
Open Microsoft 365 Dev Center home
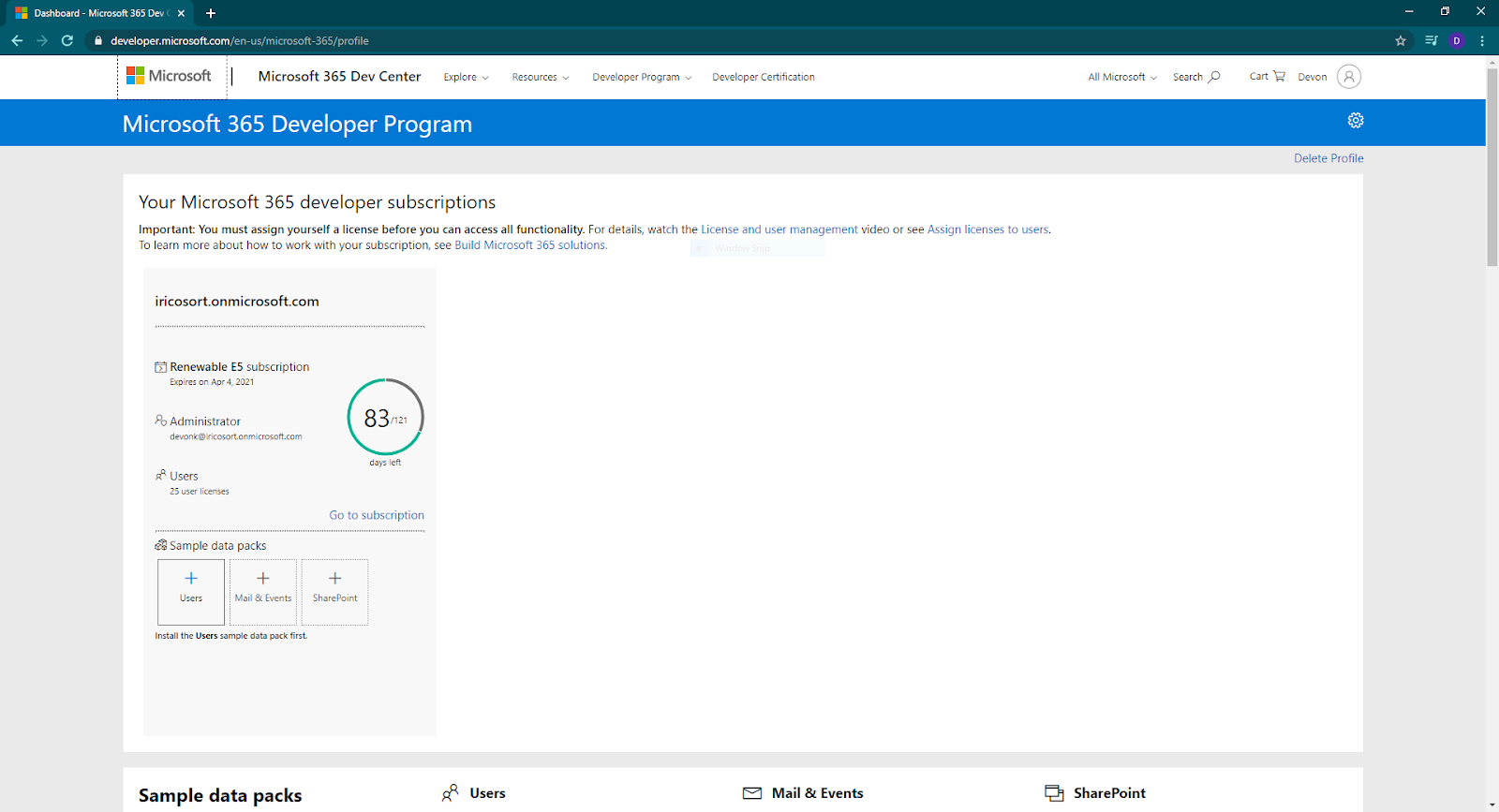(x=340, y=76)
